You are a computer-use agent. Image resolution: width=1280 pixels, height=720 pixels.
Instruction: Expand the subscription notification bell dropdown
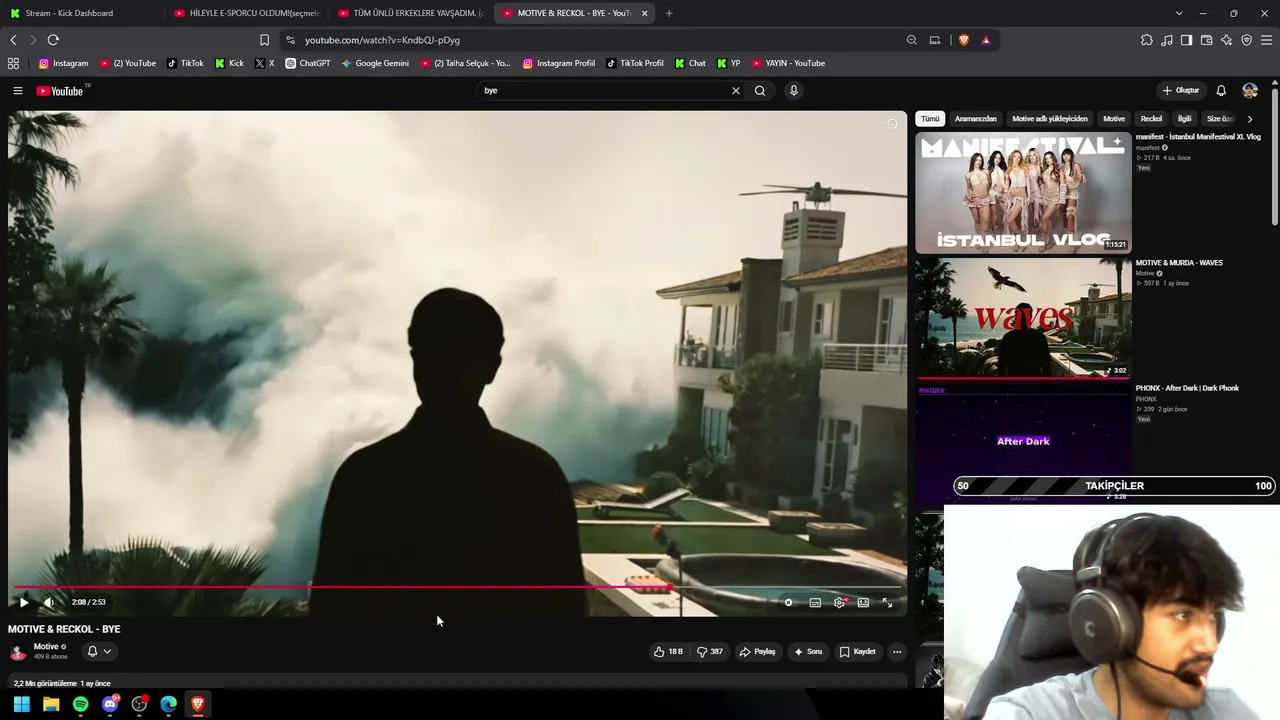click(99, 652)
